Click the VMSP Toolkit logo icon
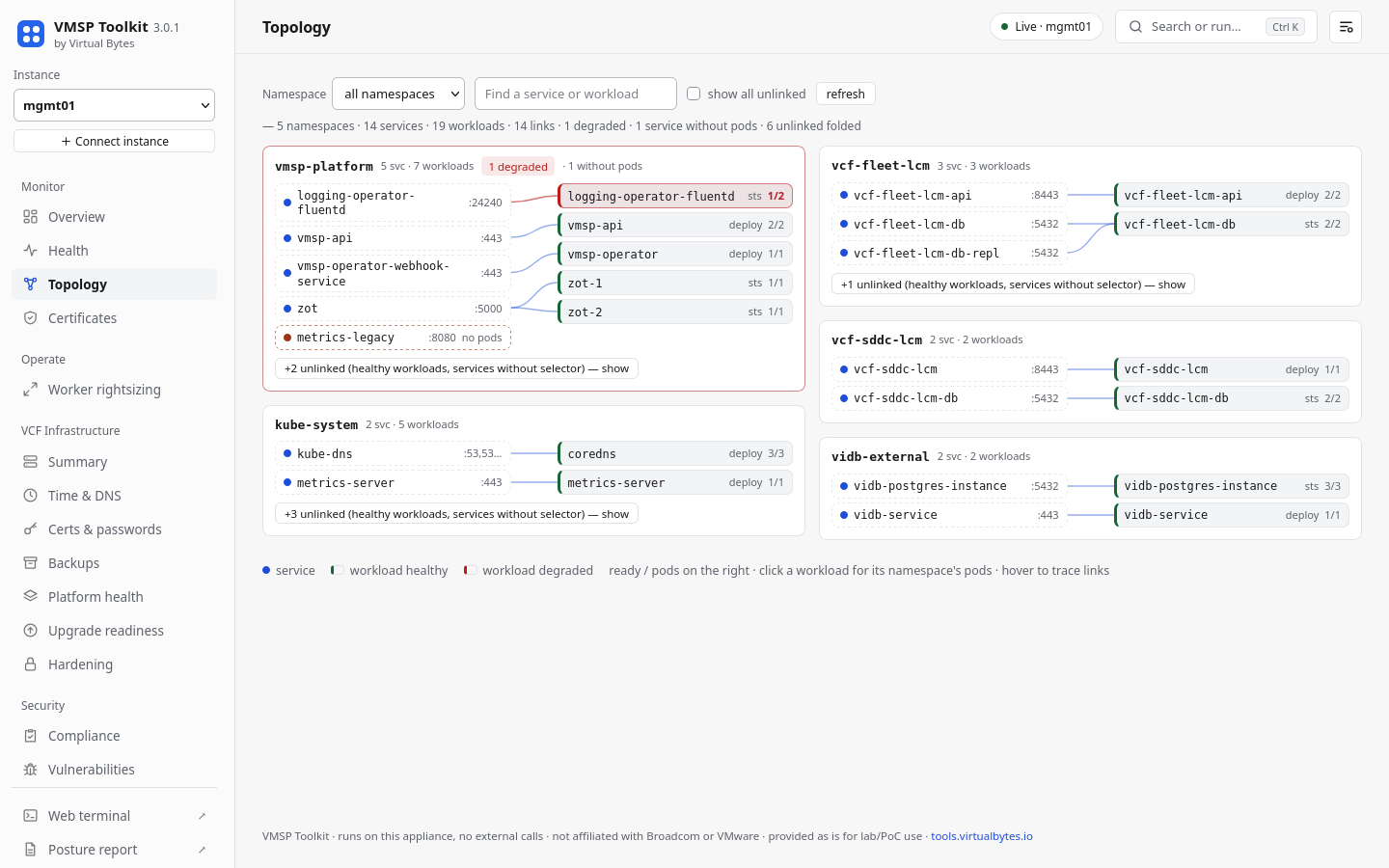The width and height of the screenshot is (1389, 868). pos(31,35)
